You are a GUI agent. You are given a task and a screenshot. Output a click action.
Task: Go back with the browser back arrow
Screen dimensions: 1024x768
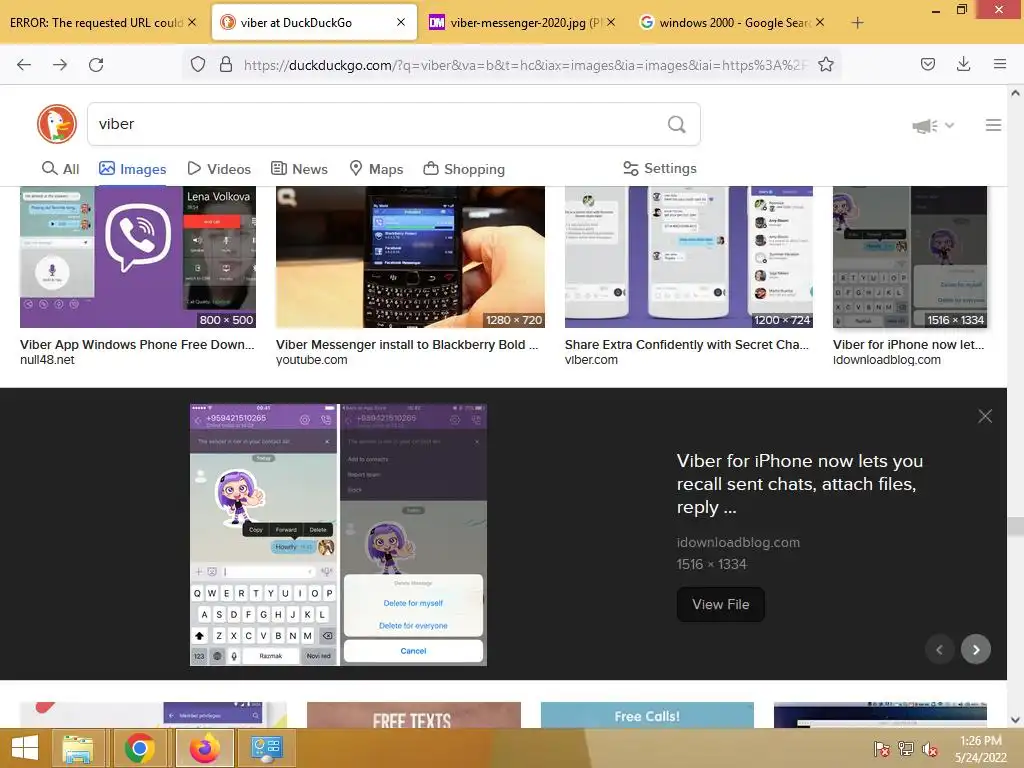24,65
